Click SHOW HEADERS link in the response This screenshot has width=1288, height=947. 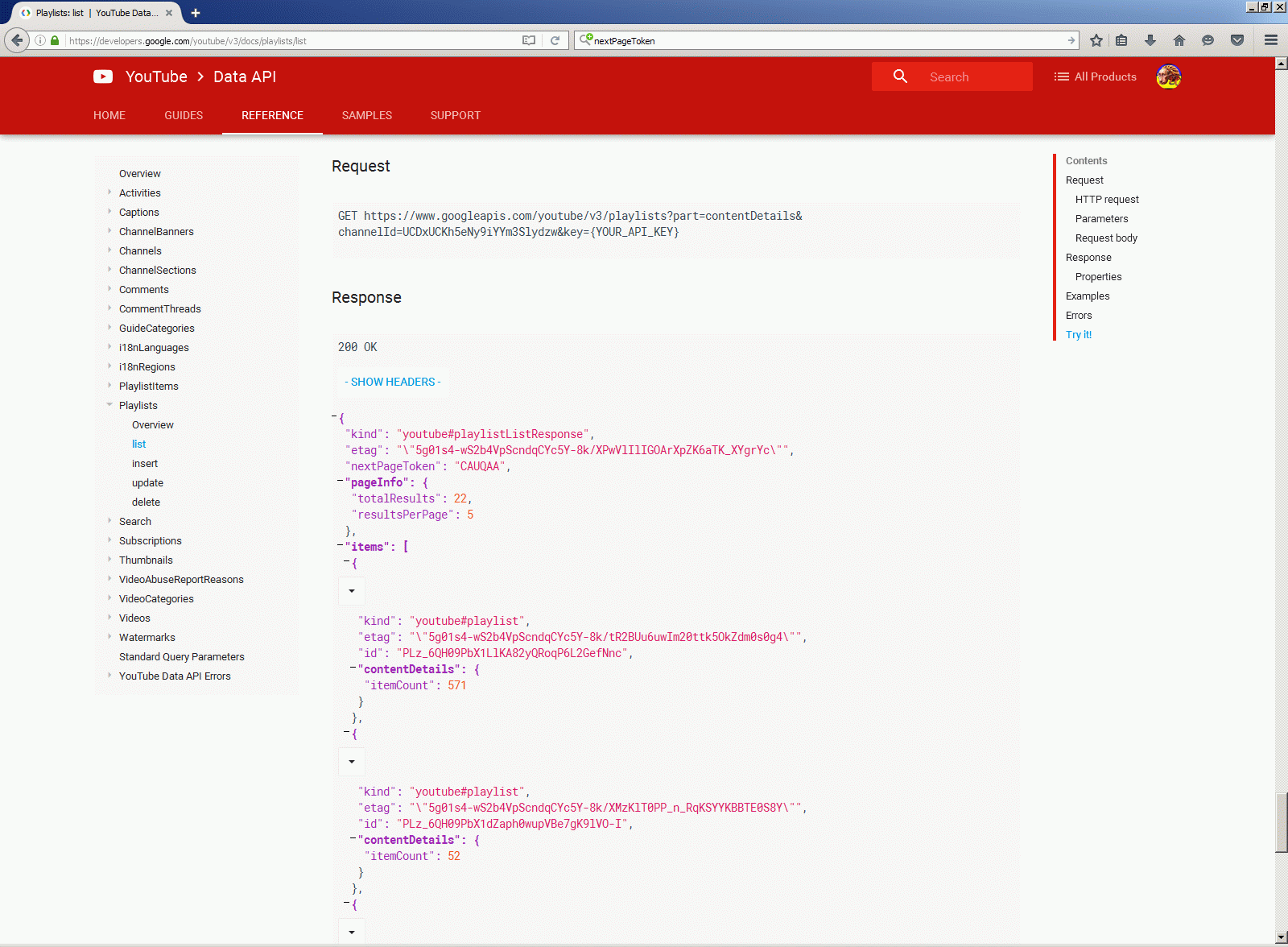point(393,382)
